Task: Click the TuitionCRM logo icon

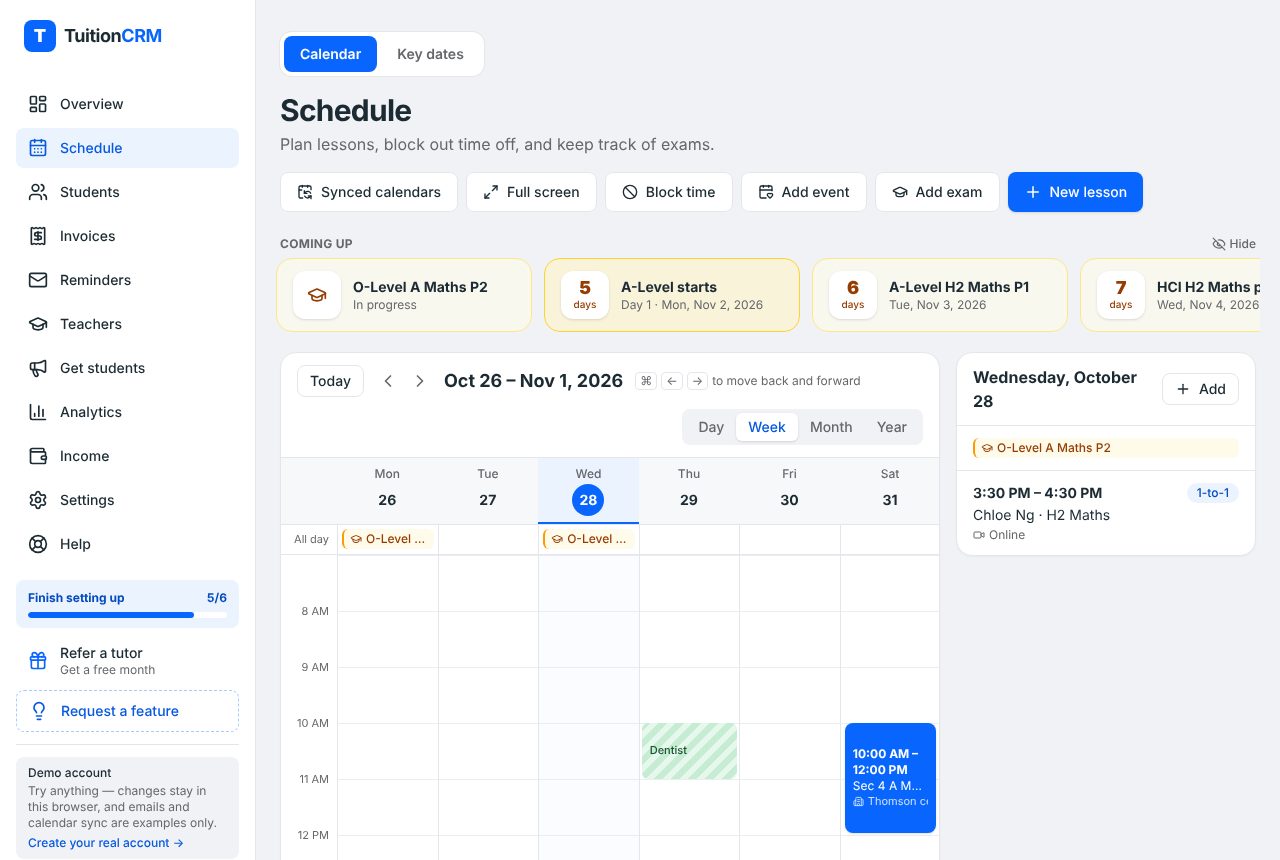Action: pyautogui.click(x=40, y=36)
